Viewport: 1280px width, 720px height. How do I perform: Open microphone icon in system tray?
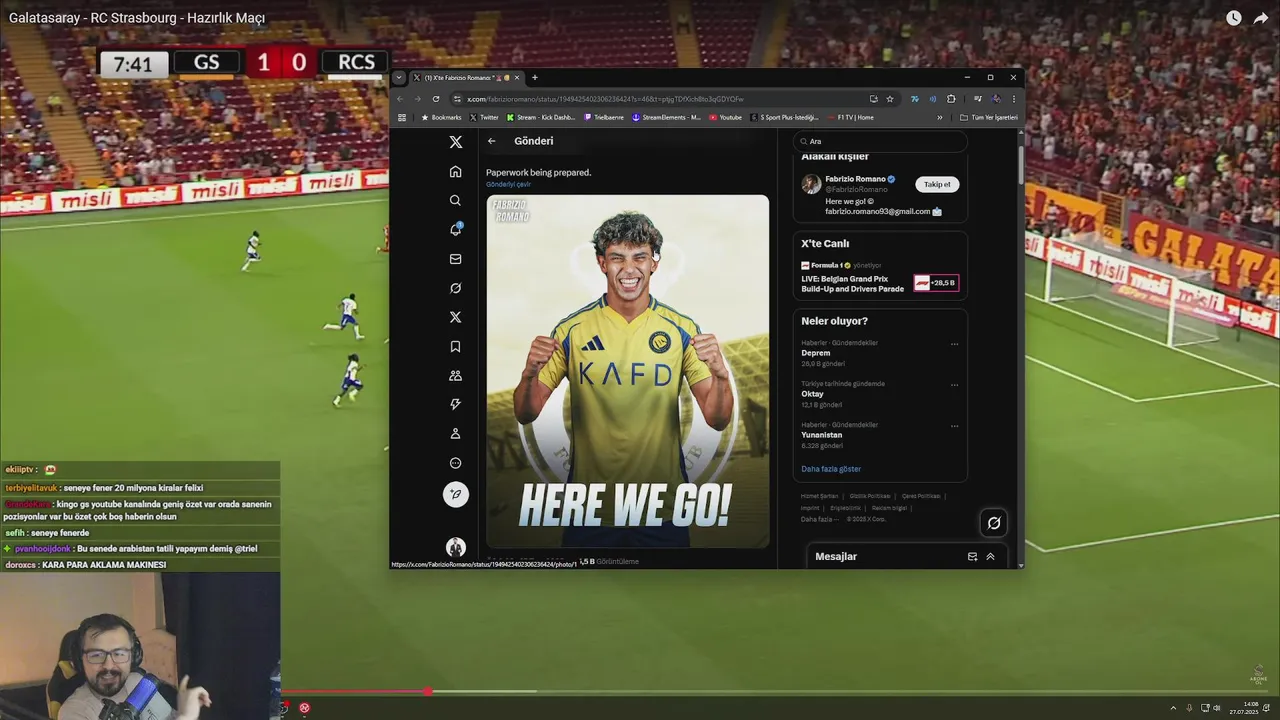(1189, 708)
